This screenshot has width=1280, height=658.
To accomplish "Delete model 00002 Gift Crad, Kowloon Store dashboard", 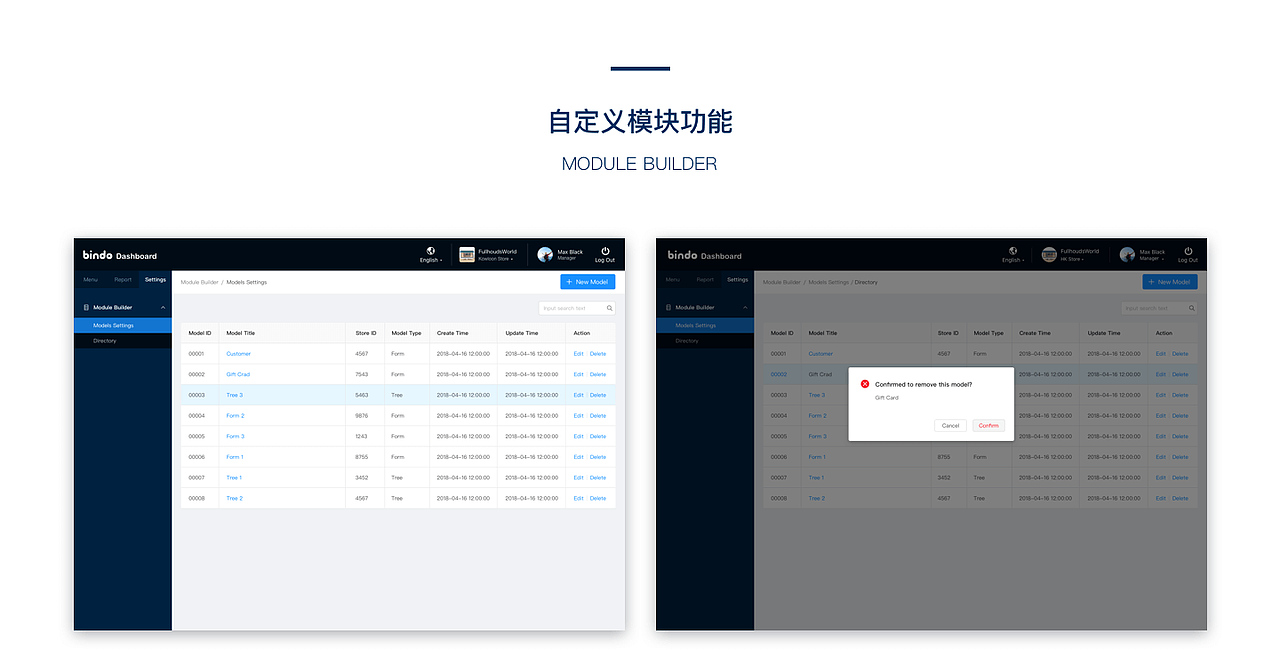I will 598,374.
